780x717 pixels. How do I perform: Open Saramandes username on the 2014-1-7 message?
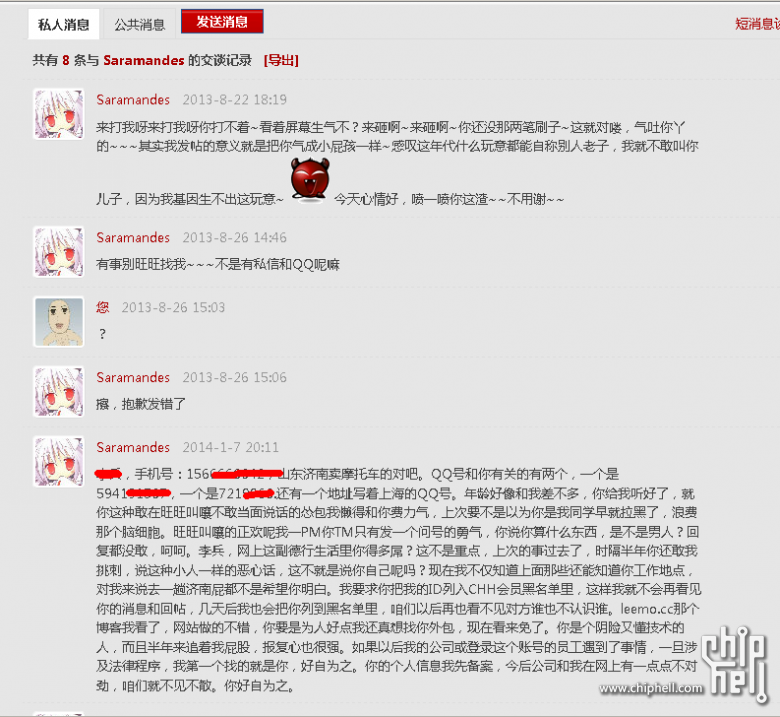coord(133,447)
